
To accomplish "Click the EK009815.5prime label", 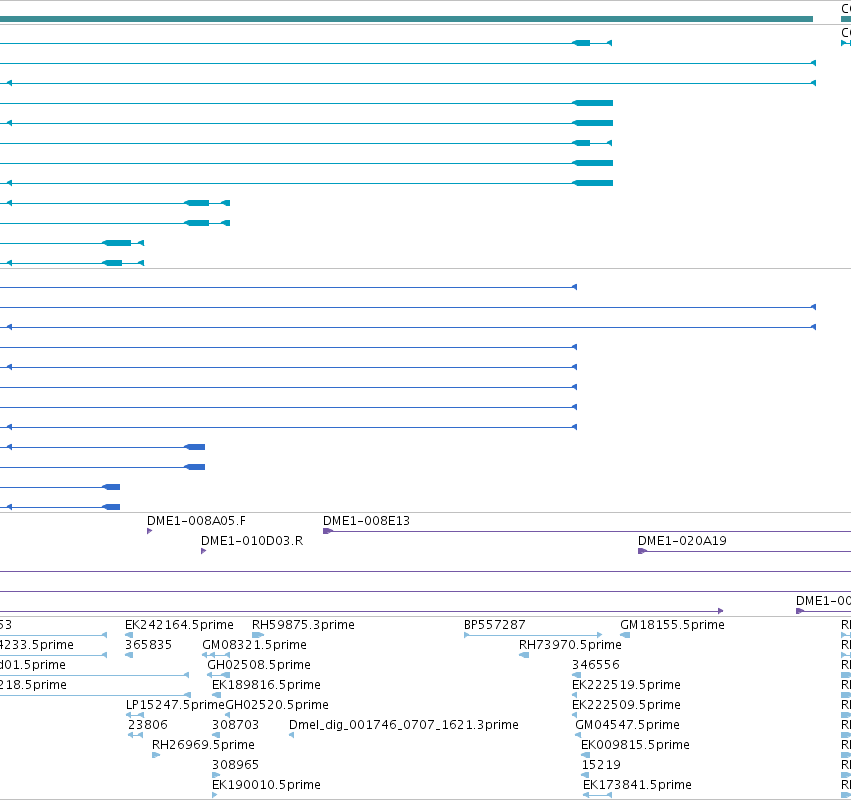I will (x=635, y=745).
